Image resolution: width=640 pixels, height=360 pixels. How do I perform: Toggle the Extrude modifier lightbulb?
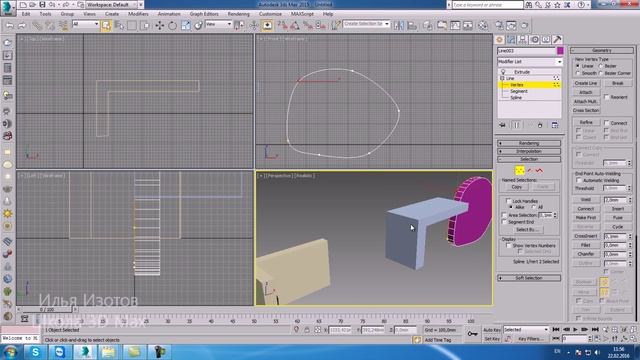click(x=503, y=72)
